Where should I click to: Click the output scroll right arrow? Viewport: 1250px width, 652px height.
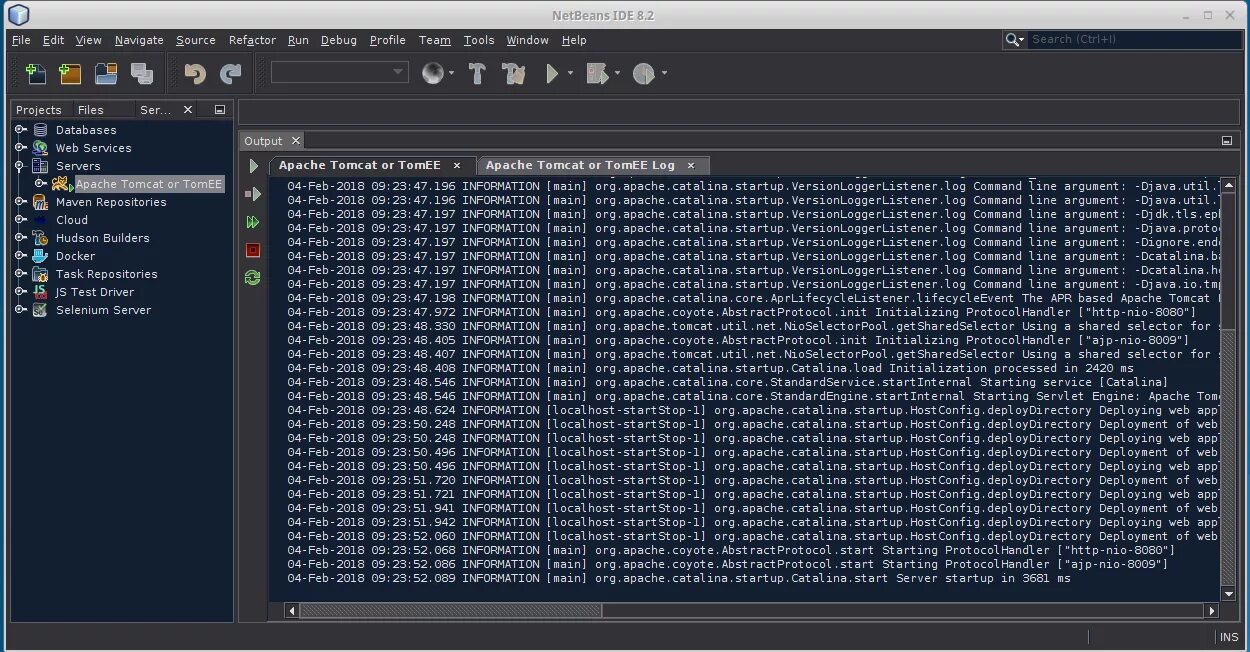tap(1212, 610)
